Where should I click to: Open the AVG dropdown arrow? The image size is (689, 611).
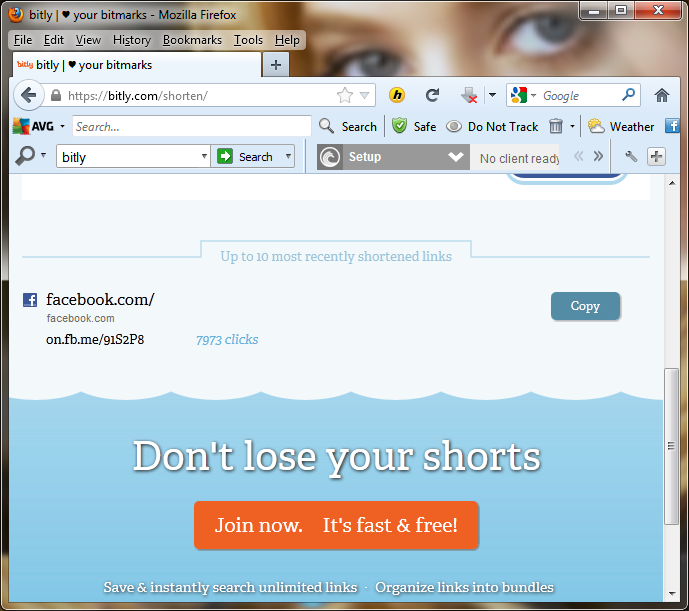[x=62, y=127]
